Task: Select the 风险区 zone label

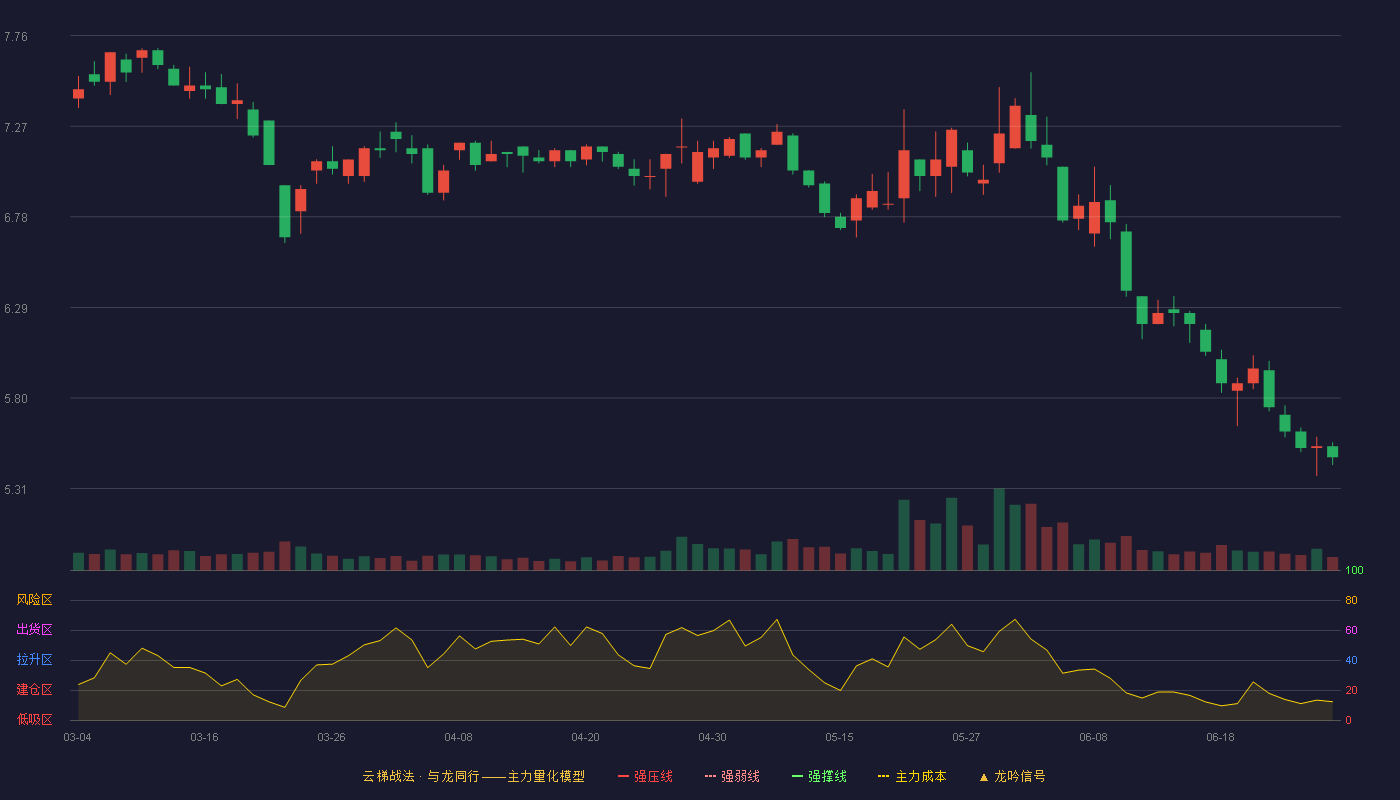Action: pos(34,600)
